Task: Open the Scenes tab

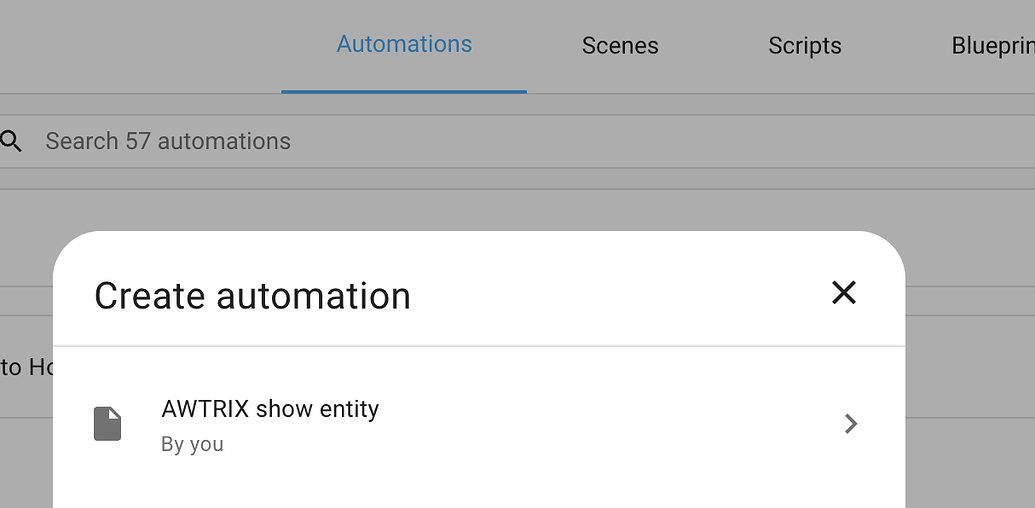Action: coord(620,46)
